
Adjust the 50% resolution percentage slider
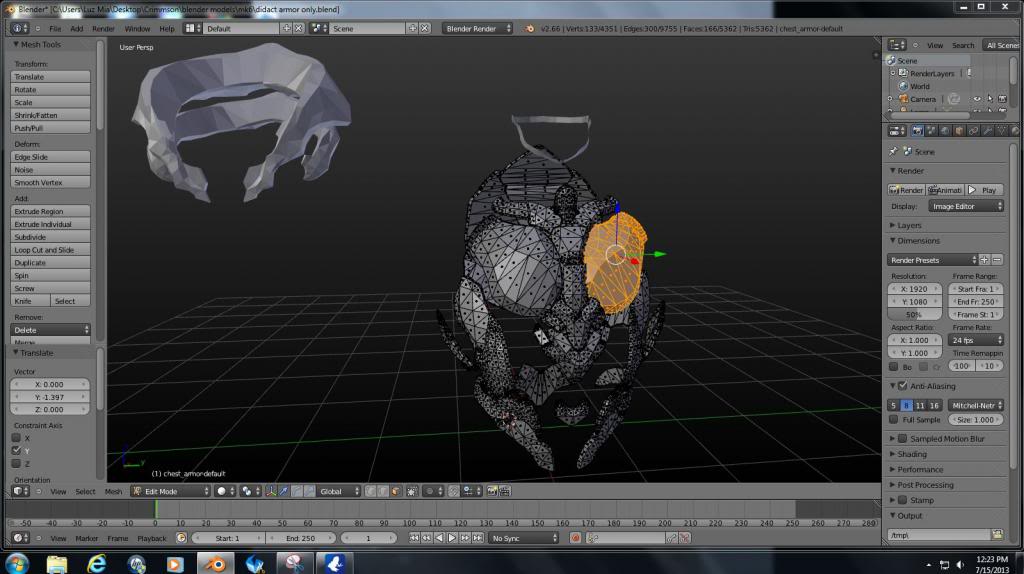point(914,315)
